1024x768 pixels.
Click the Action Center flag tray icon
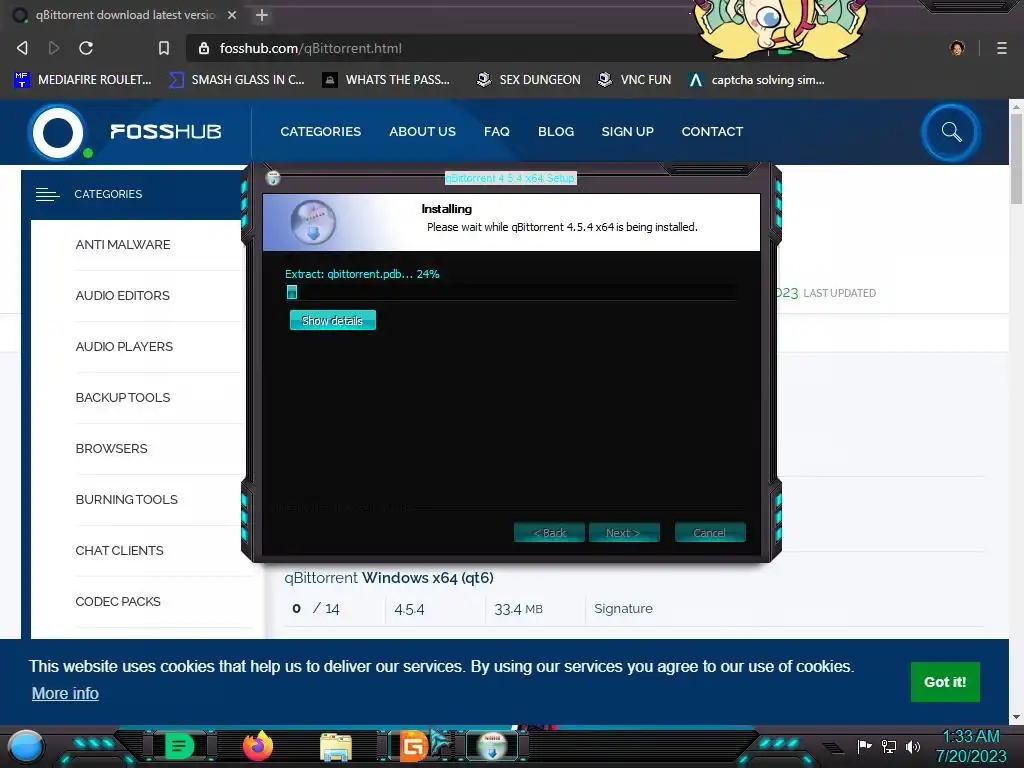pos(865,746)
